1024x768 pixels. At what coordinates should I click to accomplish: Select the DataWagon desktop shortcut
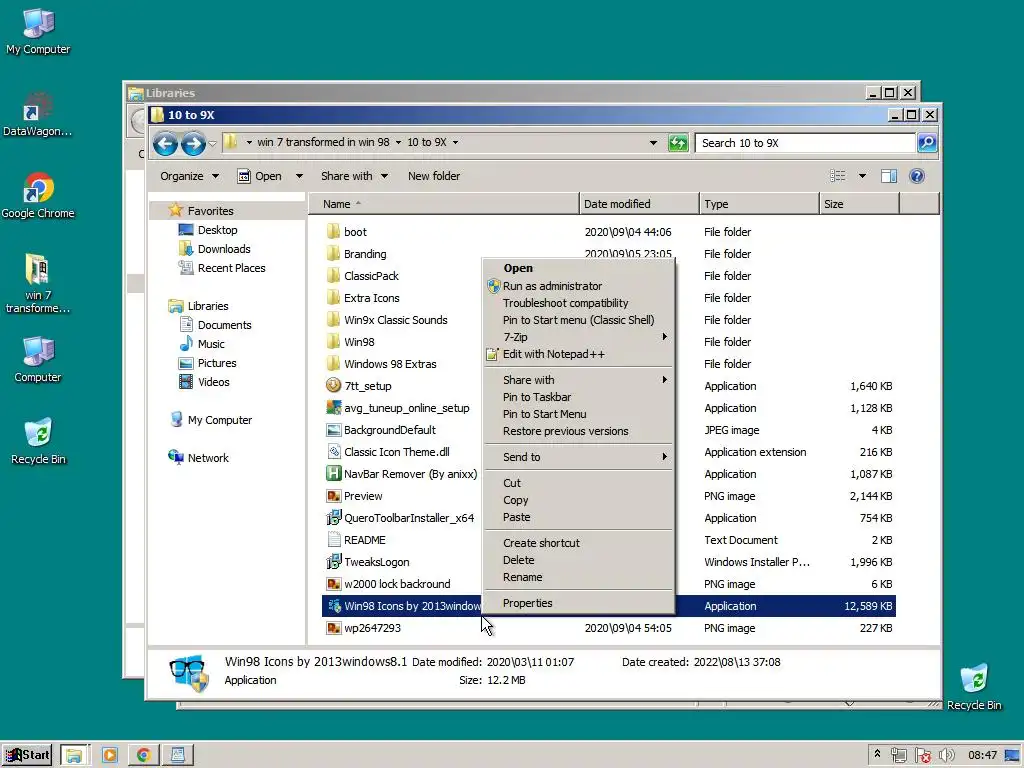click(x=38, y=114)
